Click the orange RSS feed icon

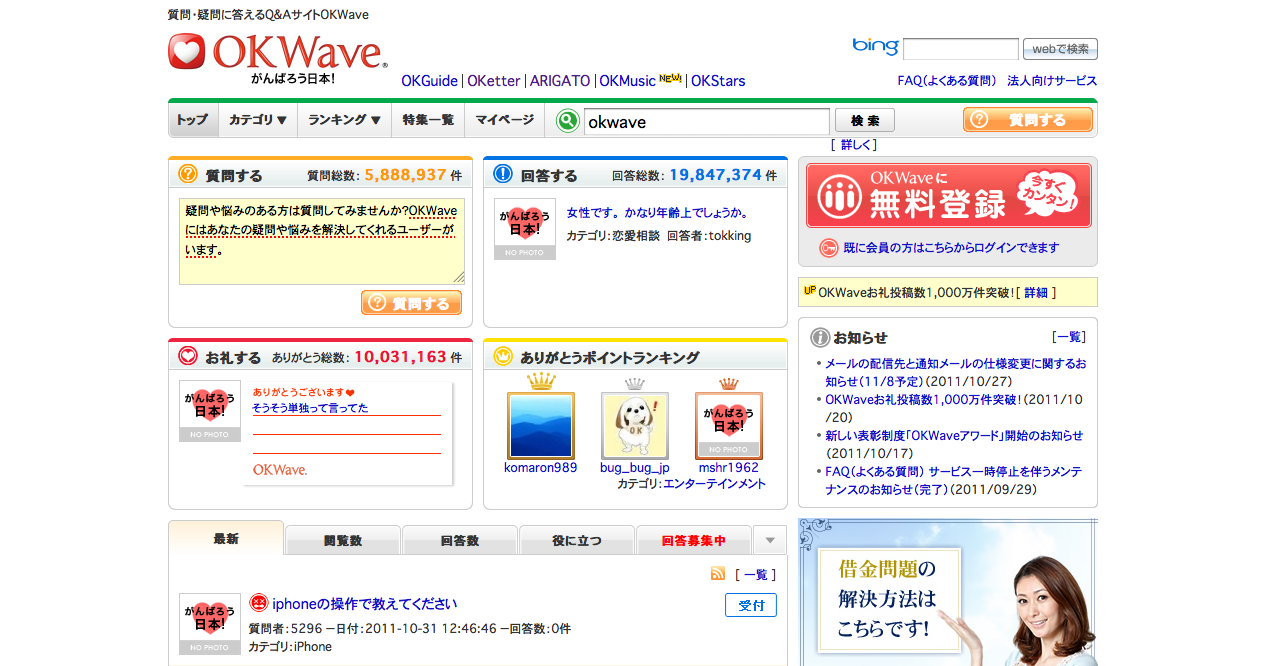718,573
